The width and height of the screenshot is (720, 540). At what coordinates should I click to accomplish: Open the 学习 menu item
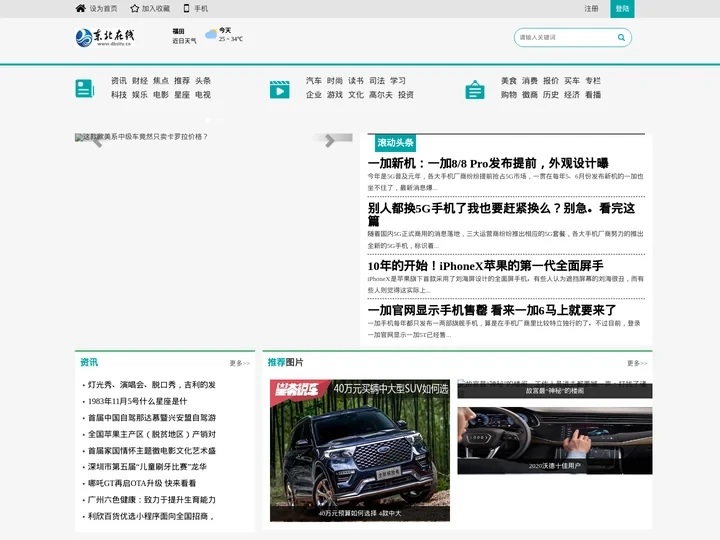point(398,81)
